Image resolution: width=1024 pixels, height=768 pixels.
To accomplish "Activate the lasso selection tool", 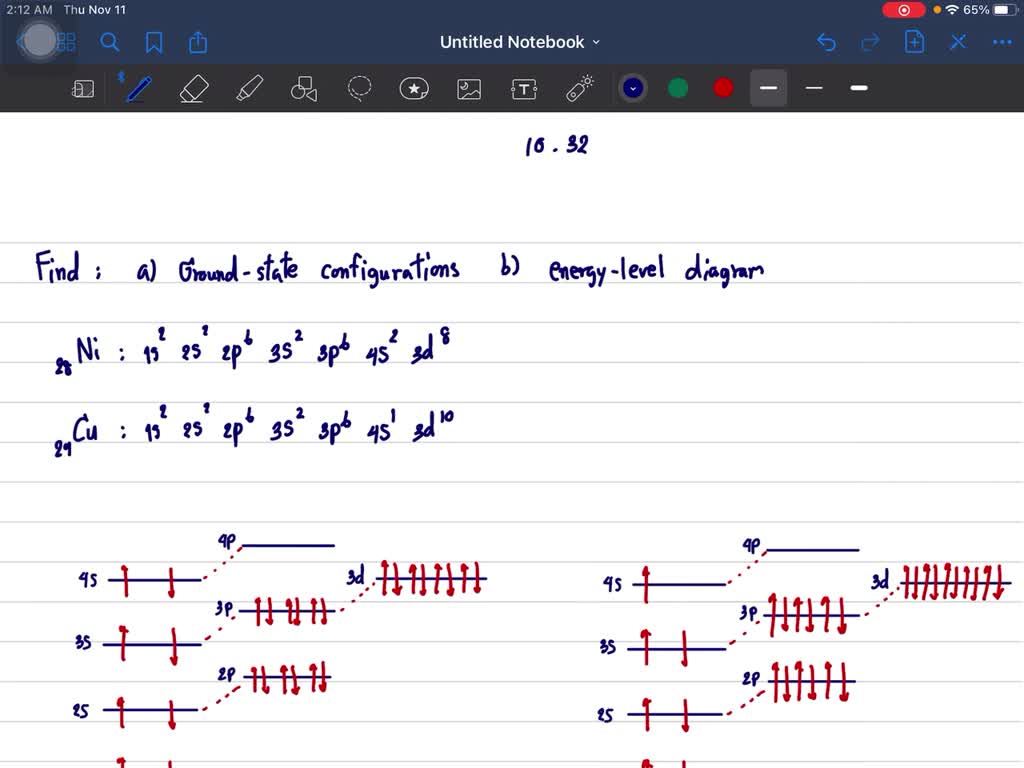I will point(359,88).
